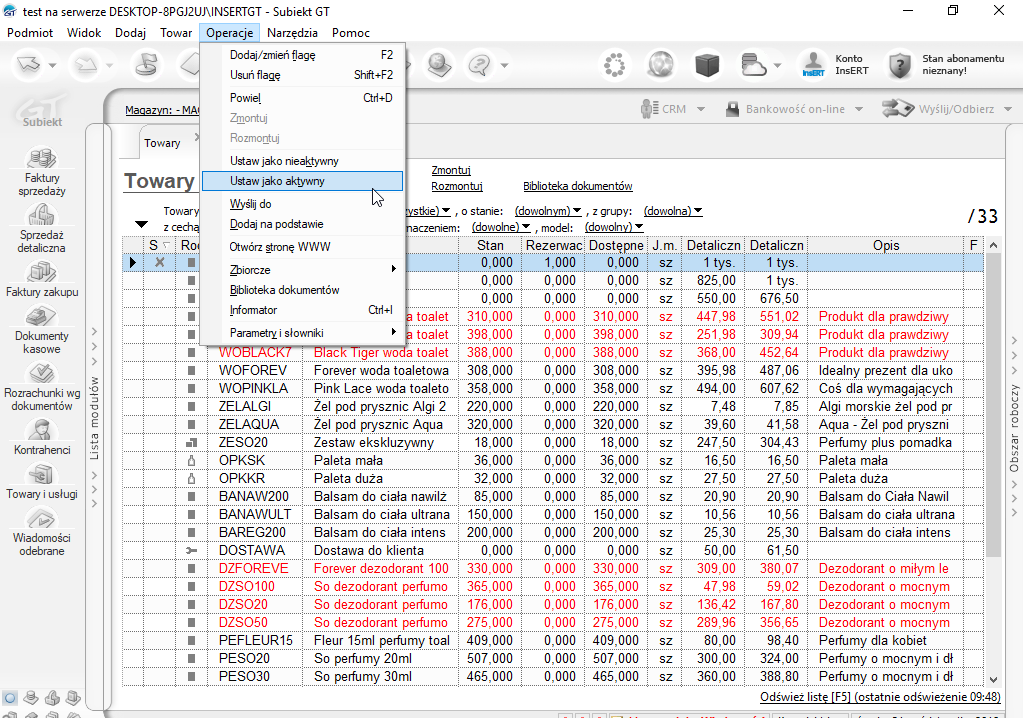
Task: Click the subscription status shield icon
Action: [900, 65]
